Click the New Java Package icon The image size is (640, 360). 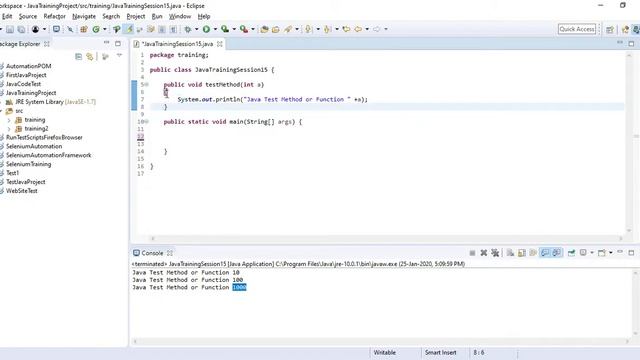coord(84,29)
